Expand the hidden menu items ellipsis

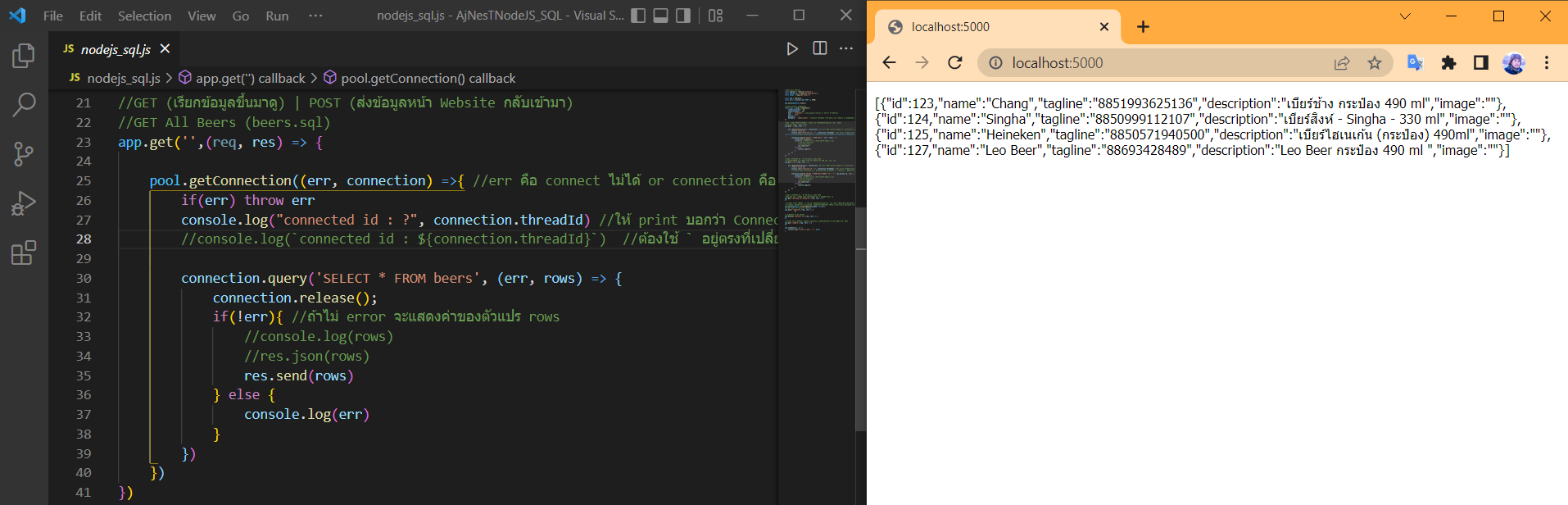pyautogui.click(x=315, y=16)
